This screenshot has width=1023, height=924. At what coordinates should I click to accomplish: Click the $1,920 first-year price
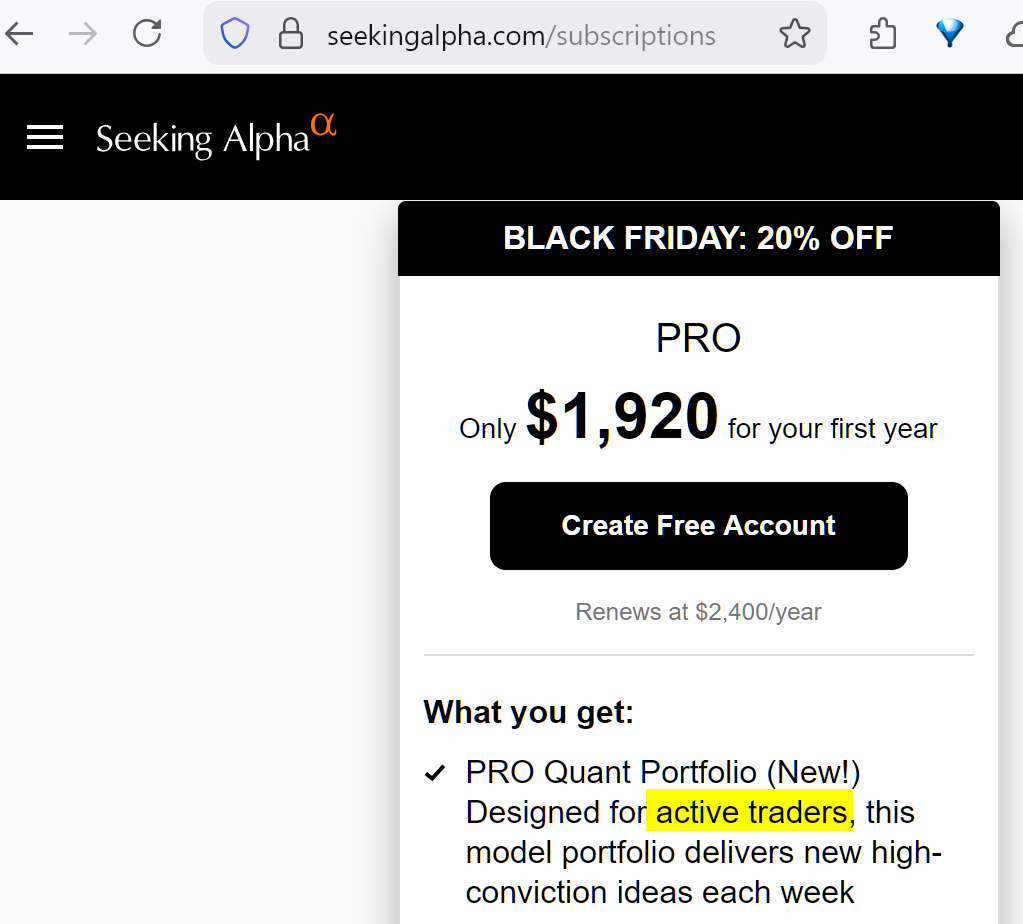coord(622,416)
